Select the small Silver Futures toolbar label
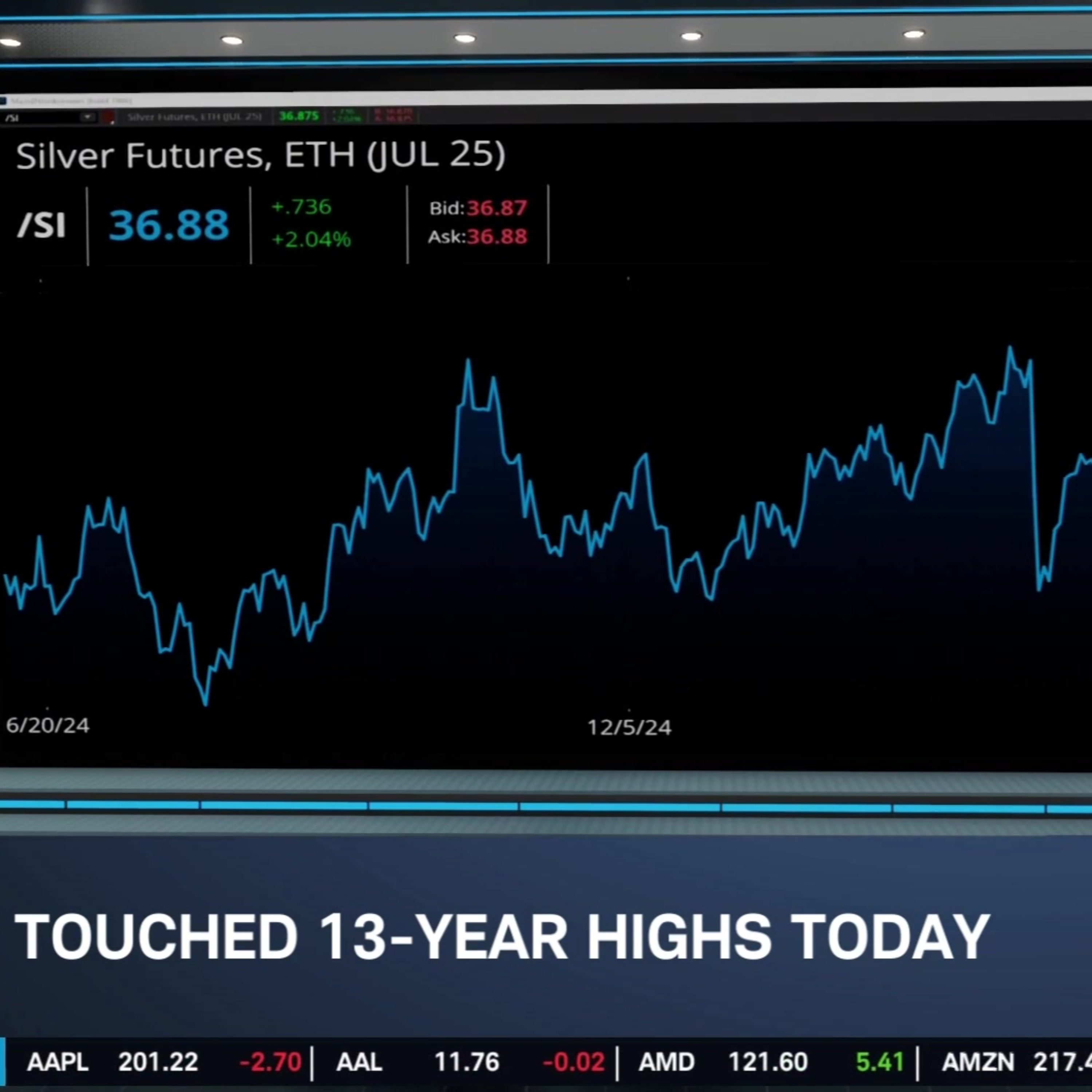 click(194, 117)
